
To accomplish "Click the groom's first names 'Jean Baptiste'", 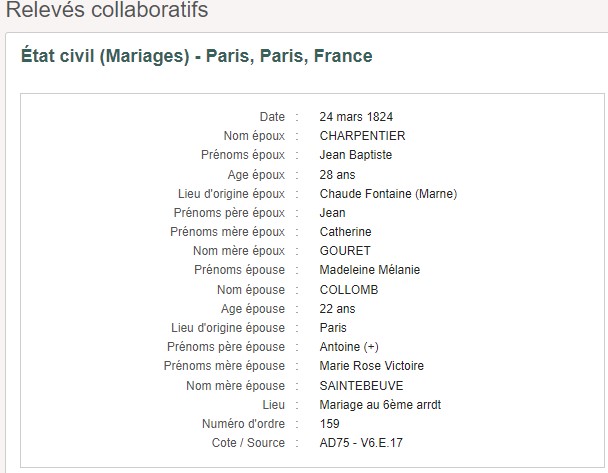I will (356, 155).
